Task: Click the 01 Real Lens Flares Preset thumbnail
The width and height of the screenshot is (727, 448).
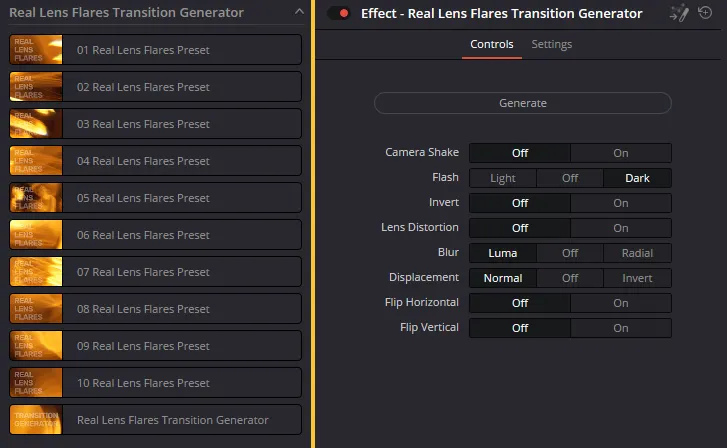Action: coord(36,50)
